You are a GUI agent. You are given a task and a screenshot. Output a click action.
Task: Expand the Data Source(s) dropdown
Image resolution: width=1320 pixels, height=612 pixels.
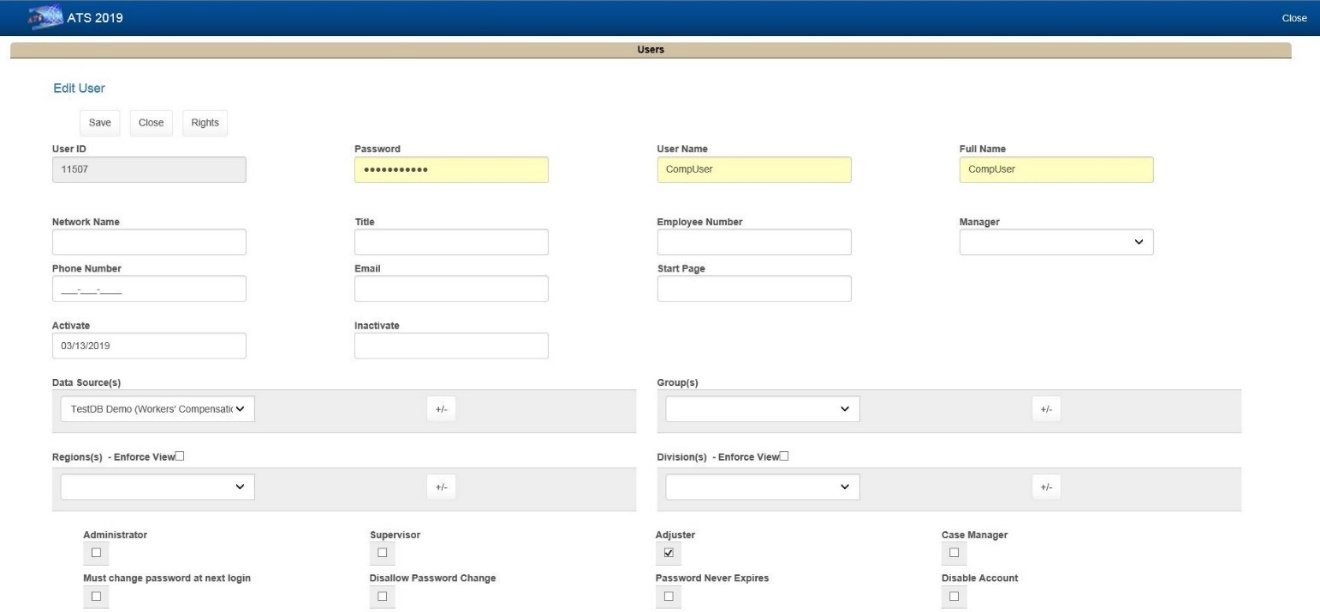tap(157, 408)
